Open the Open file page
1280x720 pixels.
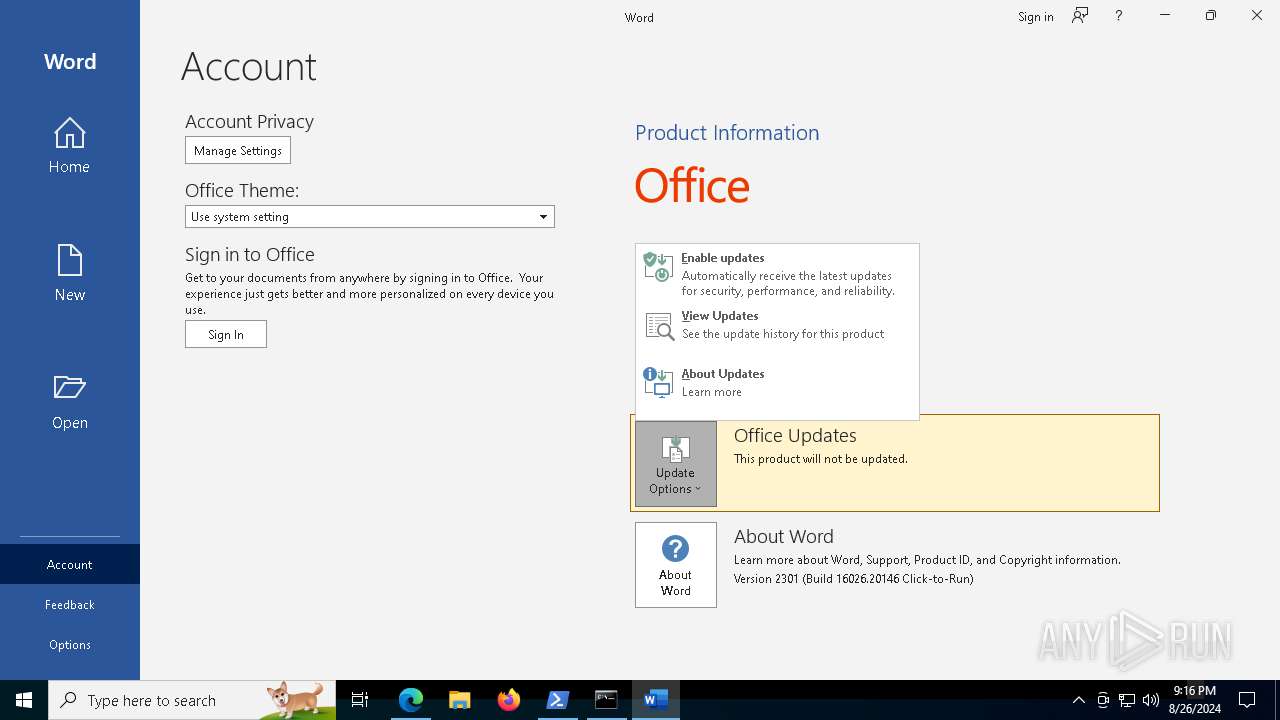(x=69, y=402)
